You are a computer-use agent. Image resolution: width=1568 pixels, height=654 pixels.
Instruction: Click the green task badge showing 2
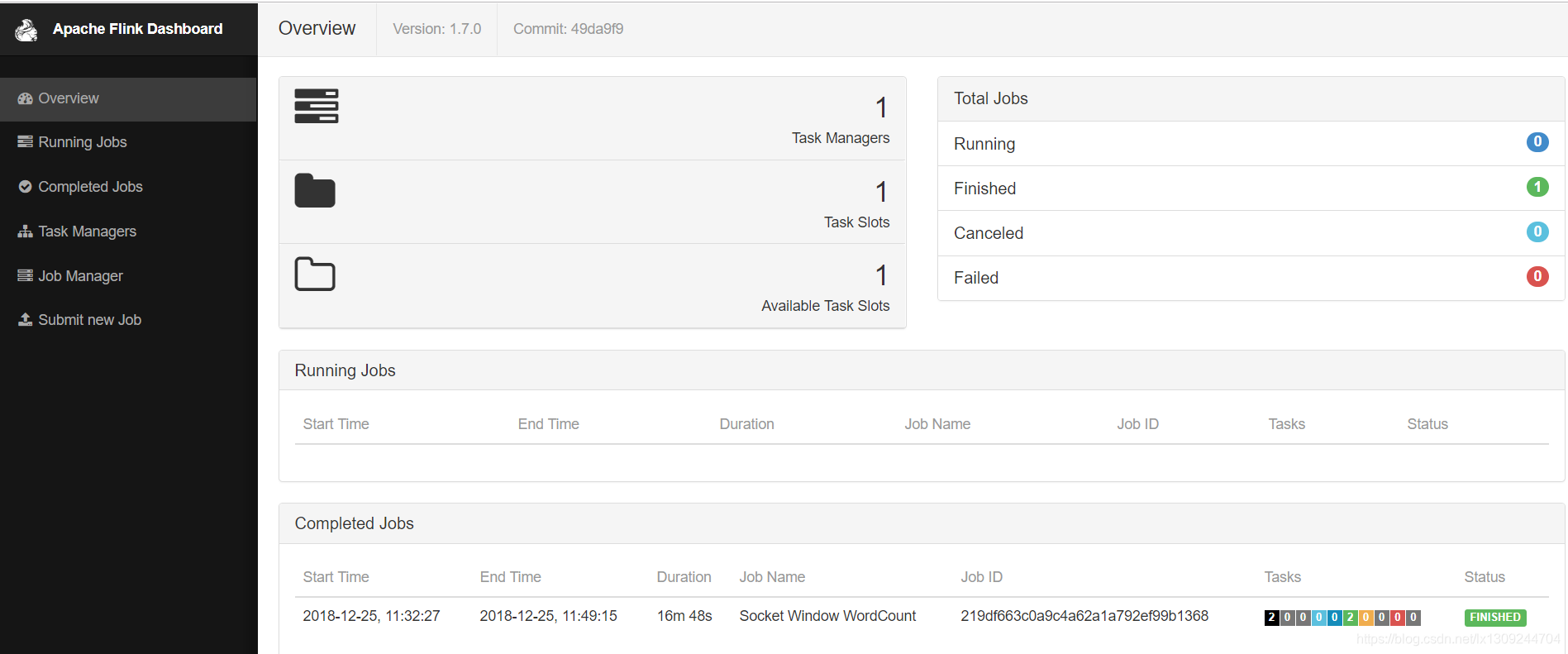(x=1351, y=618)
